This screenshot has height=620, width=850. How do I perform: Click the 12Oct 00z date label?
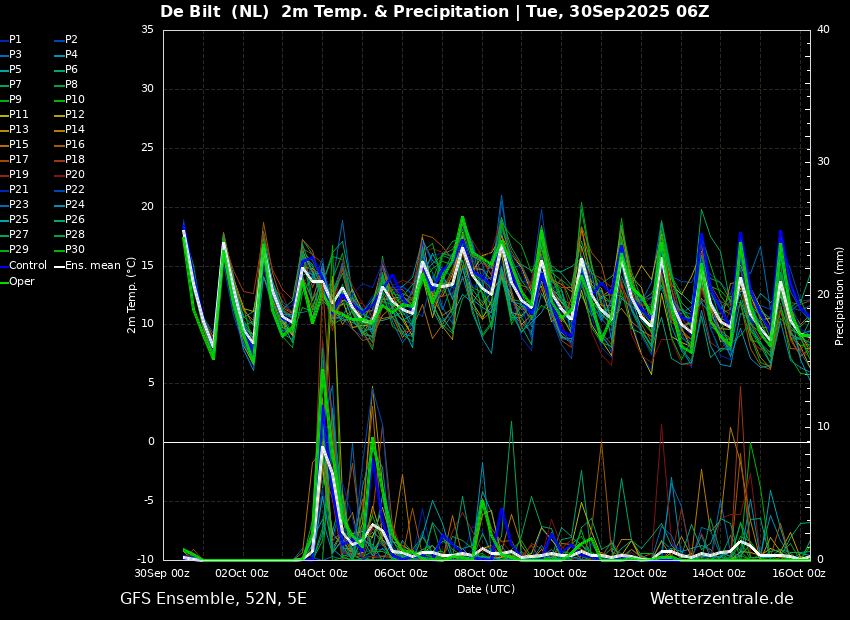click(x=641, y=573)
